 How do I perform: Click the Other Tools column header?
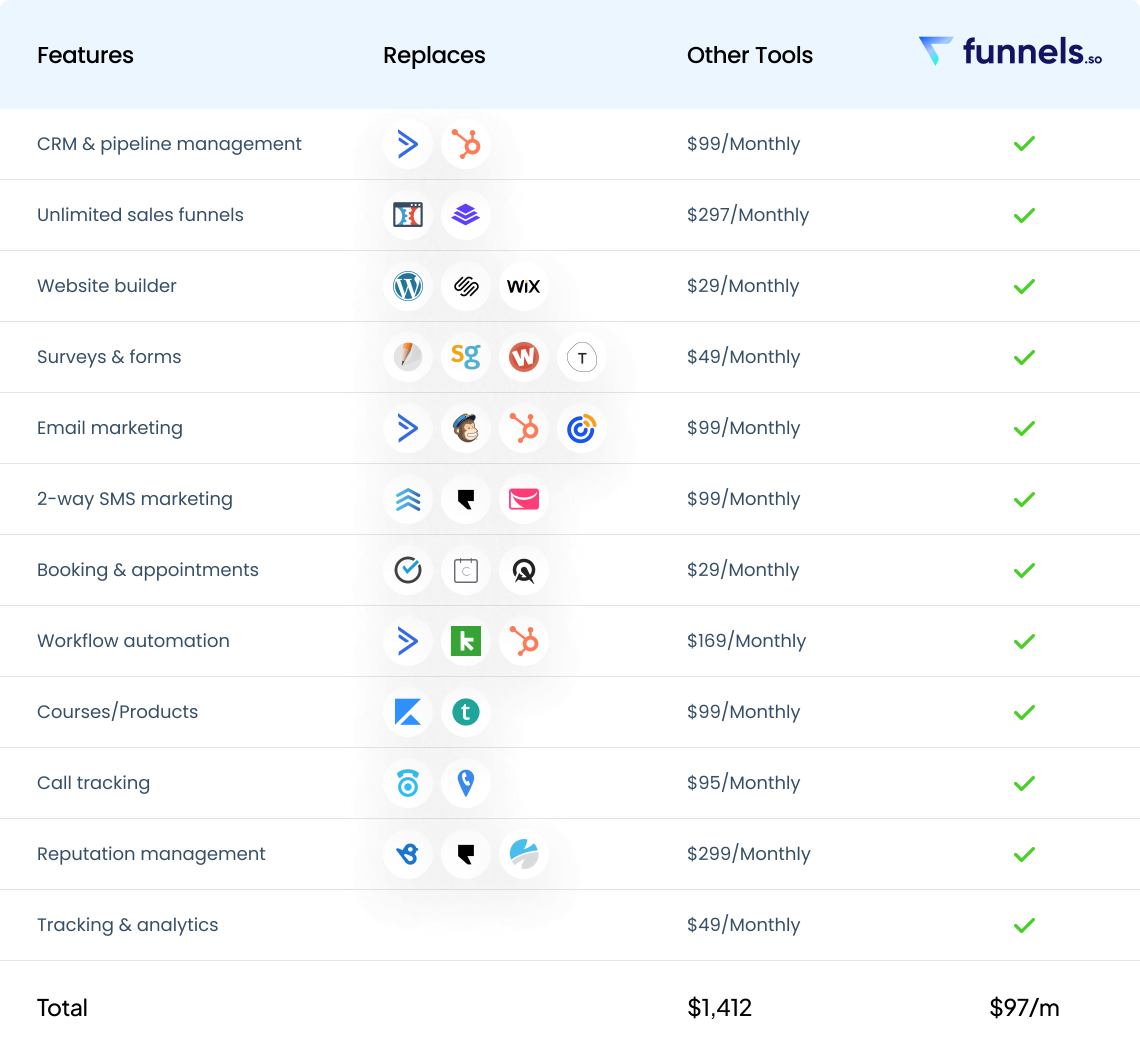click(x=749, y=56)
